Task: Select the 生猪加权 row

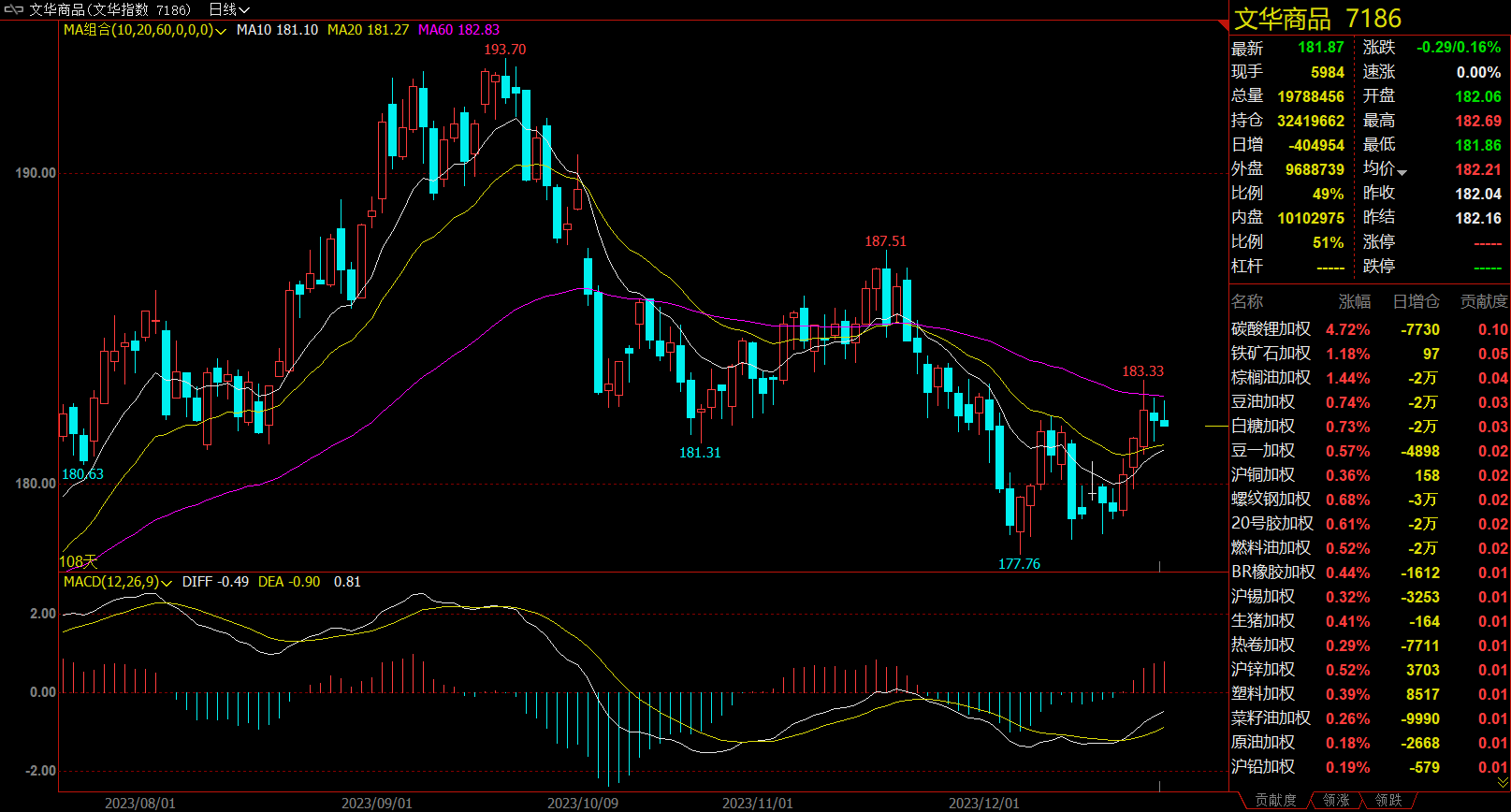Action: pyautogui.click(x=1369, y=621)
